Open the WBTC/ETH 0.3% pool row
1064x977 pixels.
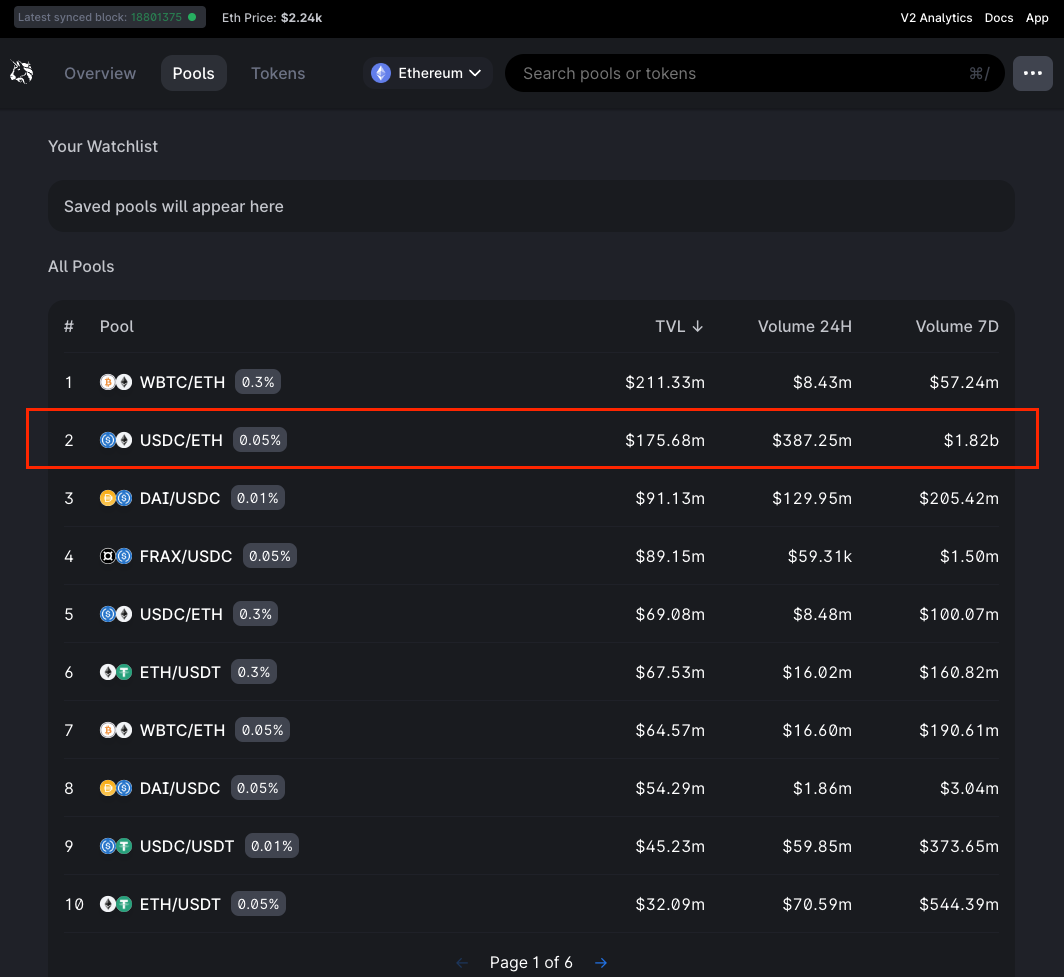(x=531, y=382)
